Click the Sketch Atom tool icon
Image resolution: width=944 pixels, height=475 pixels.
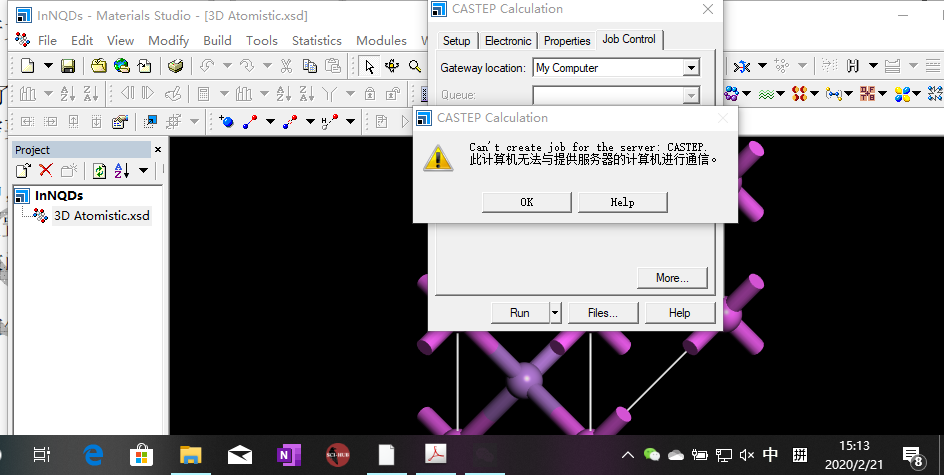click(x=226, y=122)
